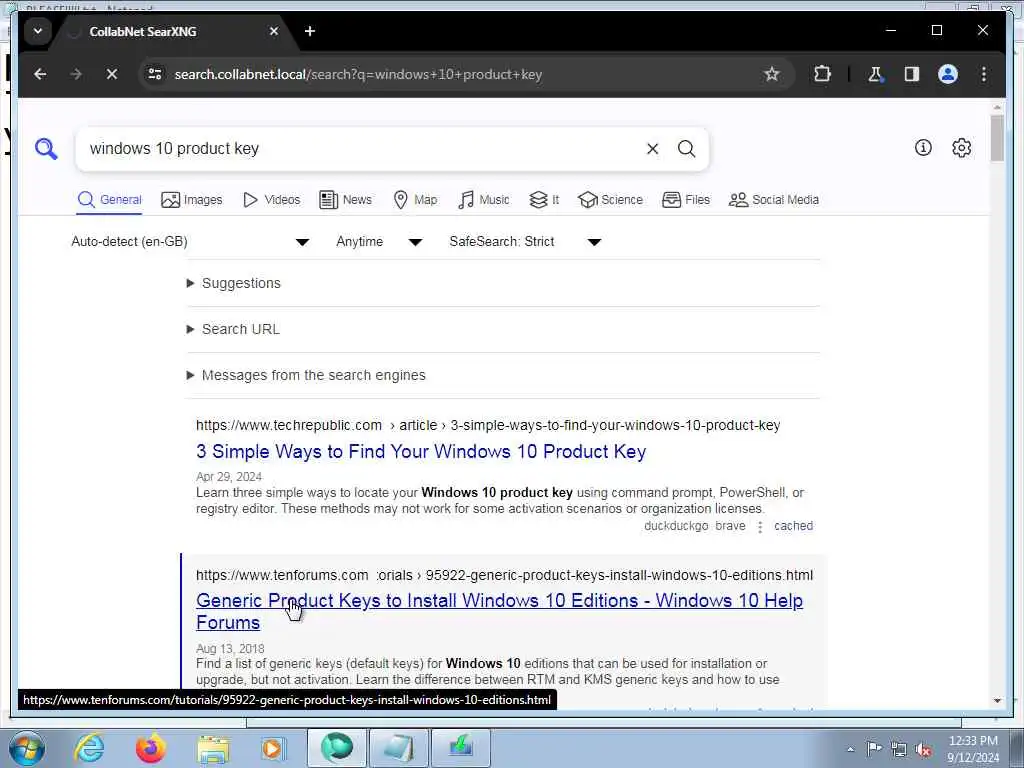Open the tenforums.com result URL
Image resolution: width=1024 pixels, height=768 pixels.
504,575
